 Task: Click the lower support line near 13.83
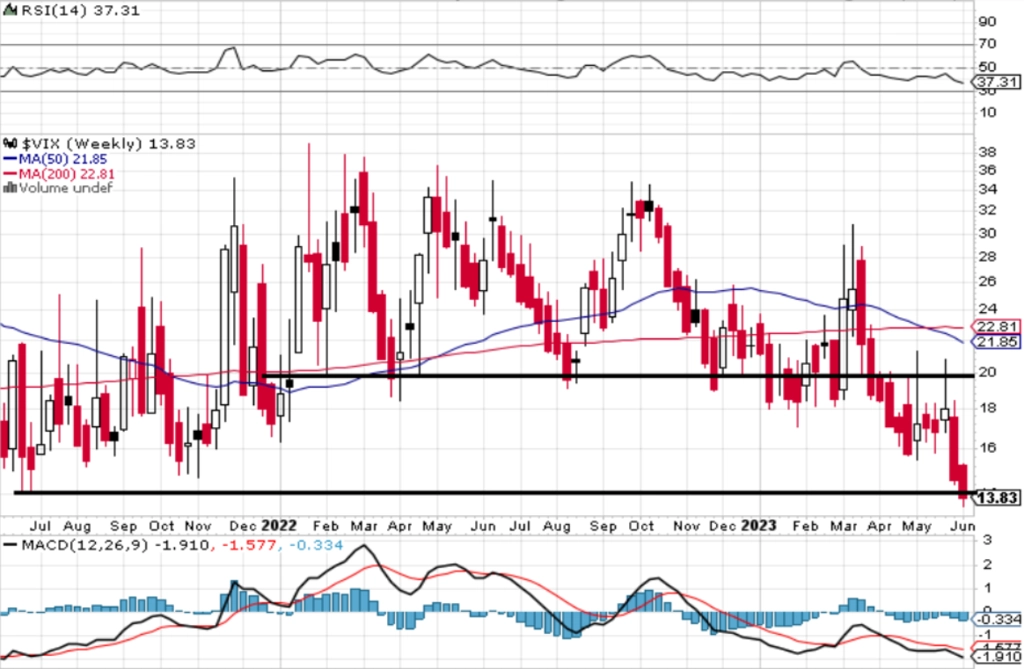494,493
